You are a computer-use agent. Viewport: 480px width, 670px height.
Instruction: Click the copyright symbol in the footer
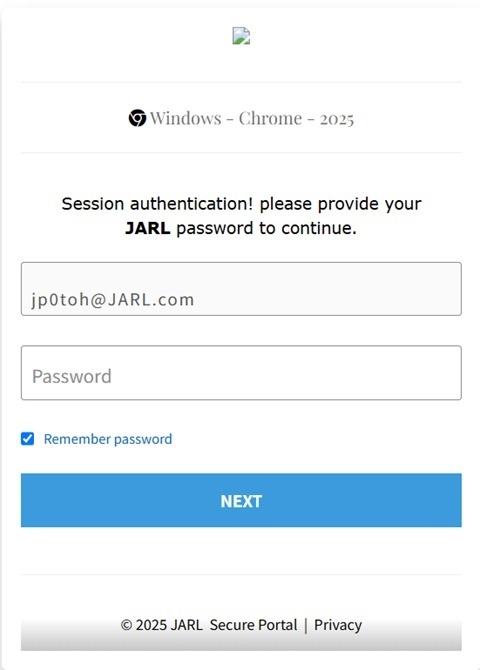[x=126, y=625]
